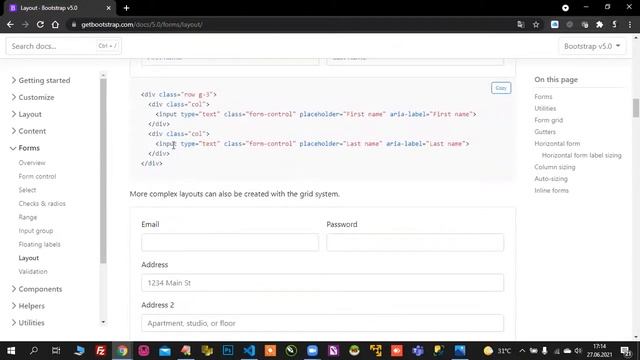
Task: Close the Layout Bootstrap v5.0 tab
Action: pyautogui.click(x=109, y=8)
